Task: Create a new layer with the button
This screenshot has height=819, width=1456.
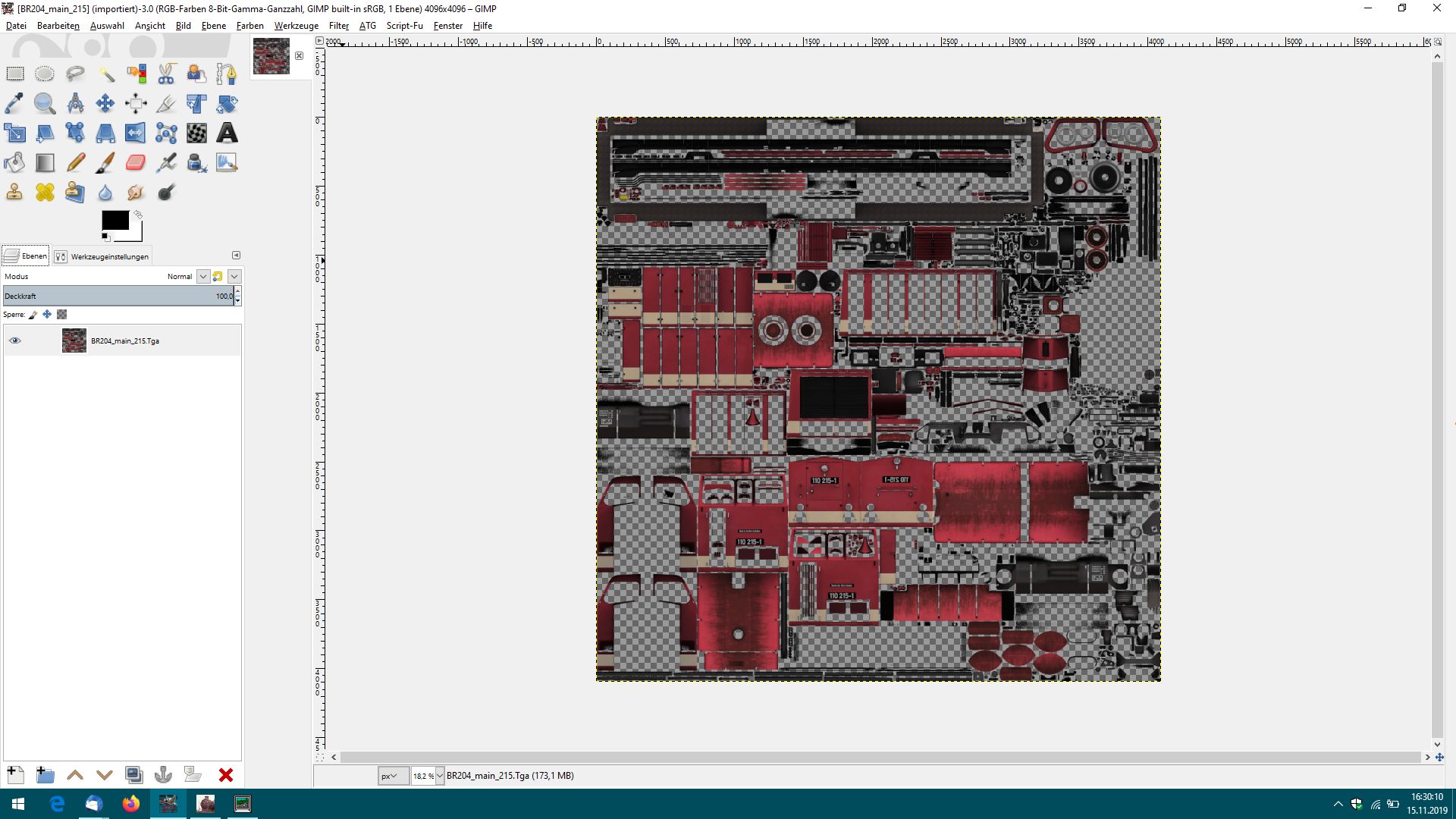Action: (x=15, y=774)
